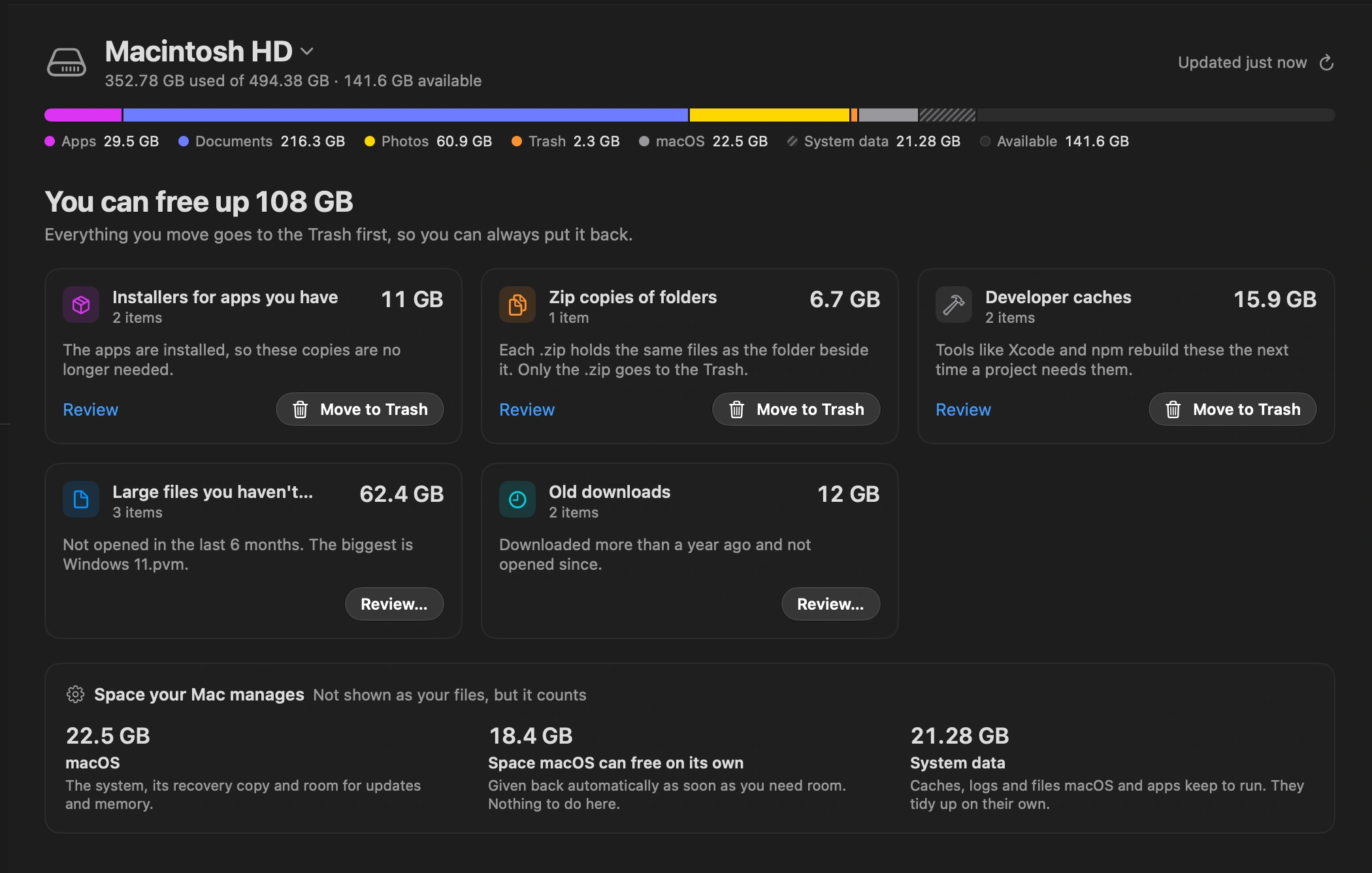Click Review link under Zip copies card

point(527,410)
